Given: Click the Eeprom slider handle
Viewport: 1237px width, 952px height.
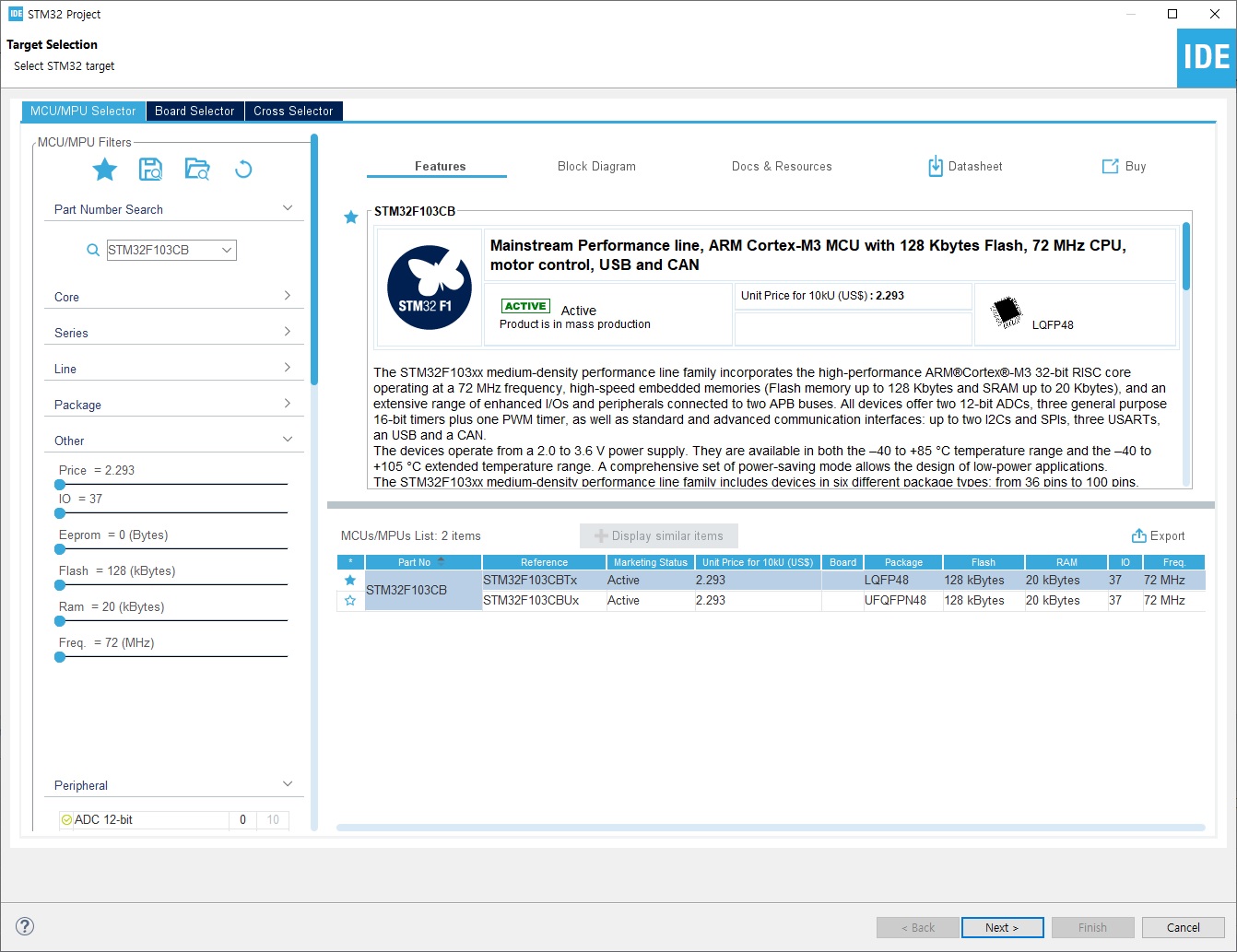Looking at the screenshot, I should tap(60, 549).
